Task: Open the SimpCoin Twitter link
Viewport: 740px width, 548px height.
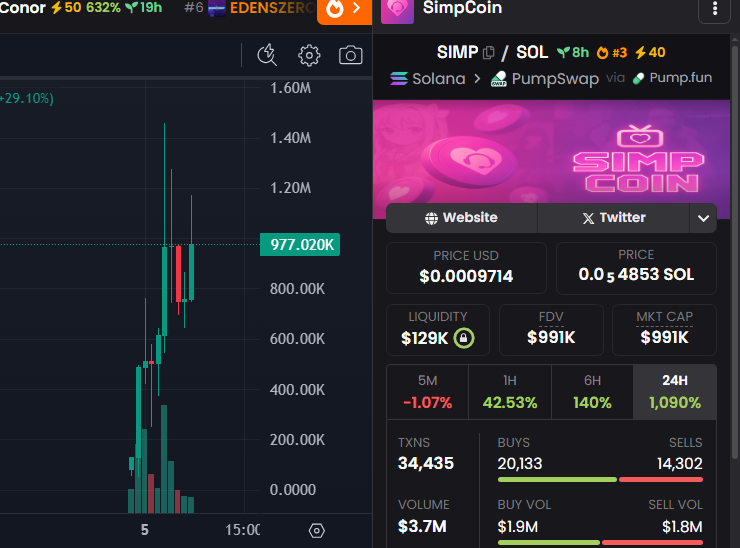Action: 614,218
